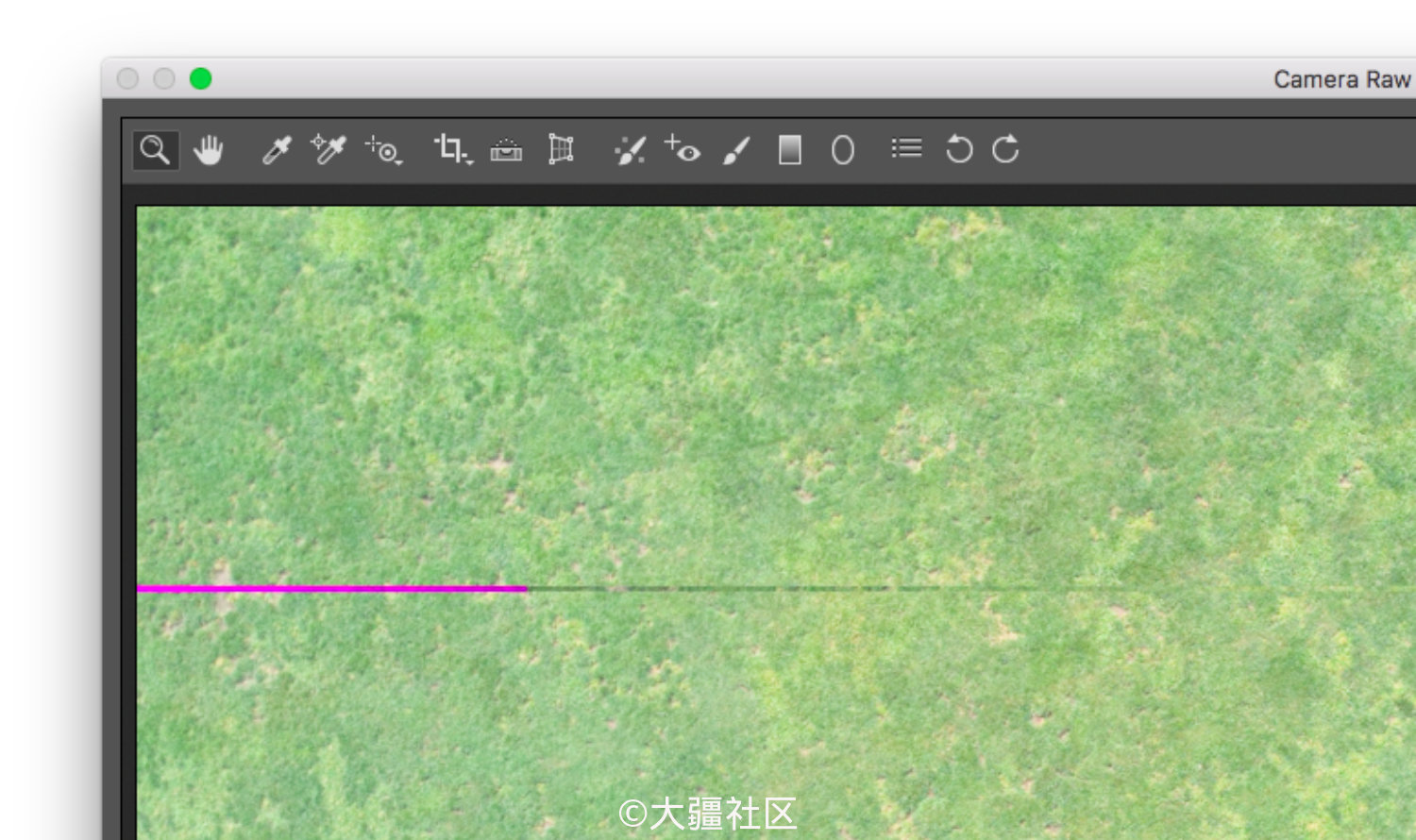
Task: Select the Crop tool
Action: click(x=448, y=147)
